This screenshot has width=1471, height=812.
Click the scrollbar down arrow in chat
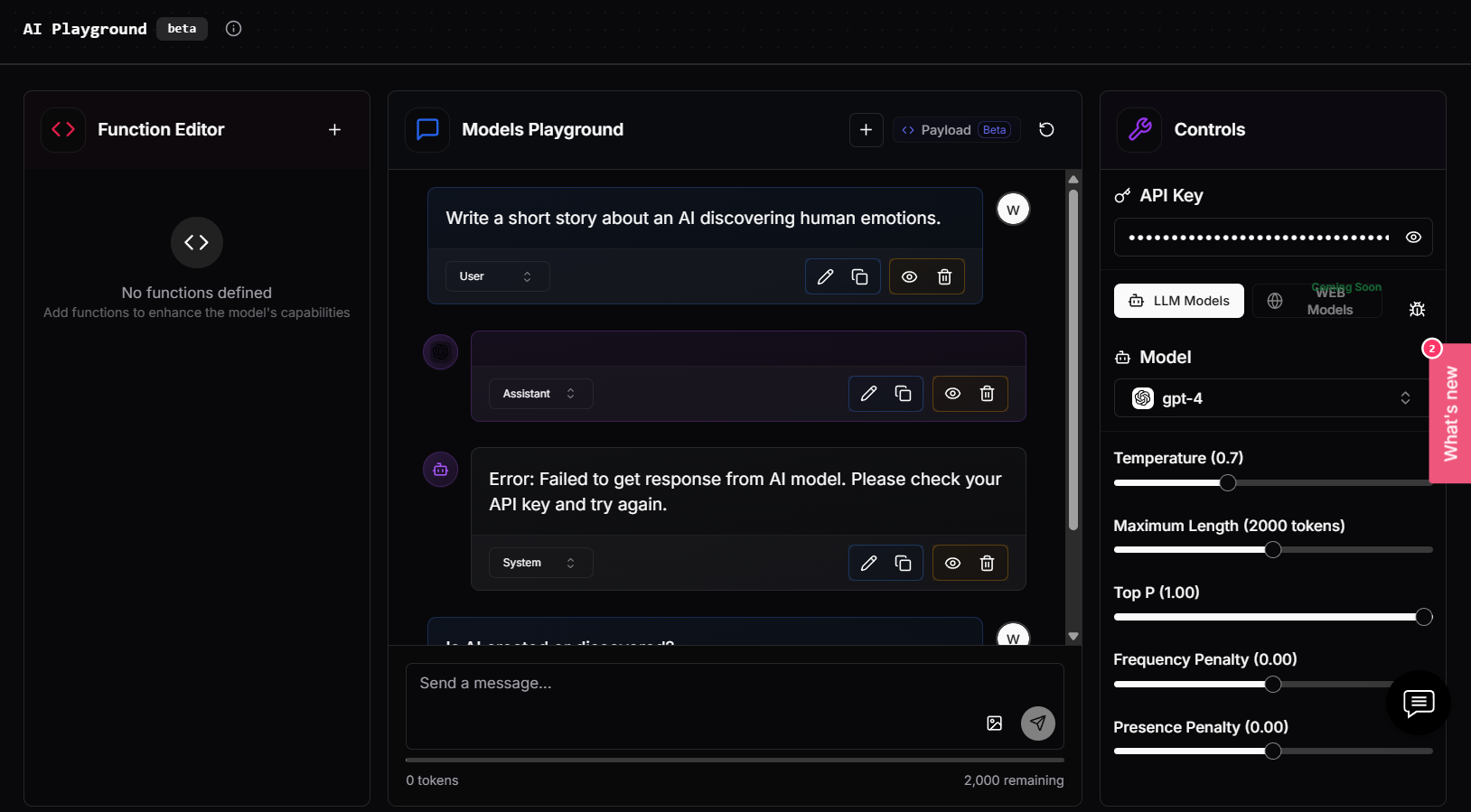[x=1073, y=637]
